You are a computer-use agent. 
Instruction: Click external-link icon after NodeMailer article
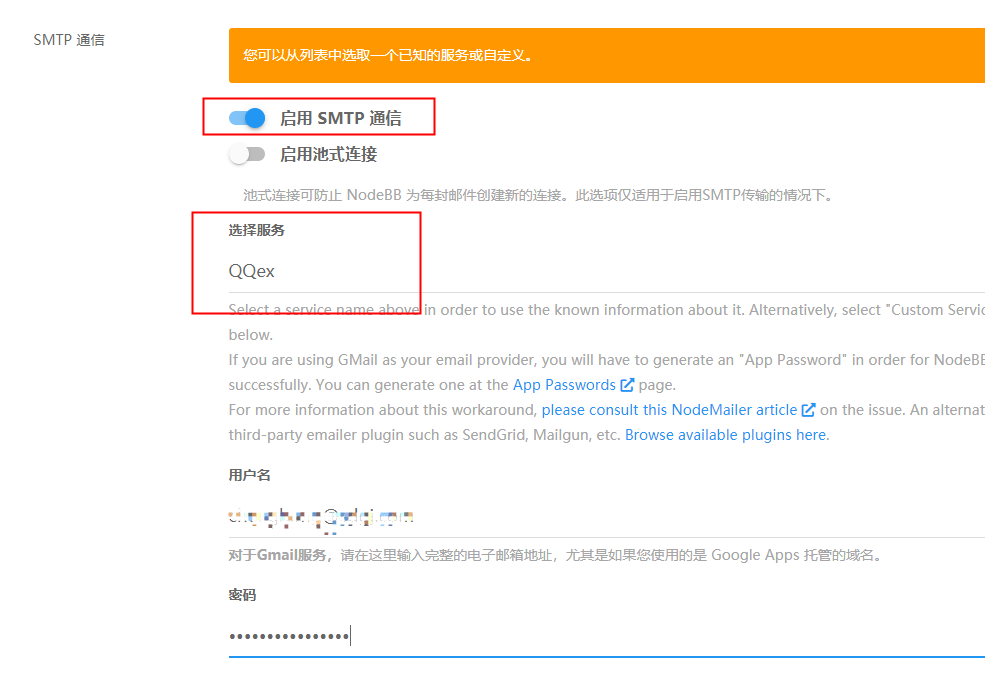tap(808, 410)
